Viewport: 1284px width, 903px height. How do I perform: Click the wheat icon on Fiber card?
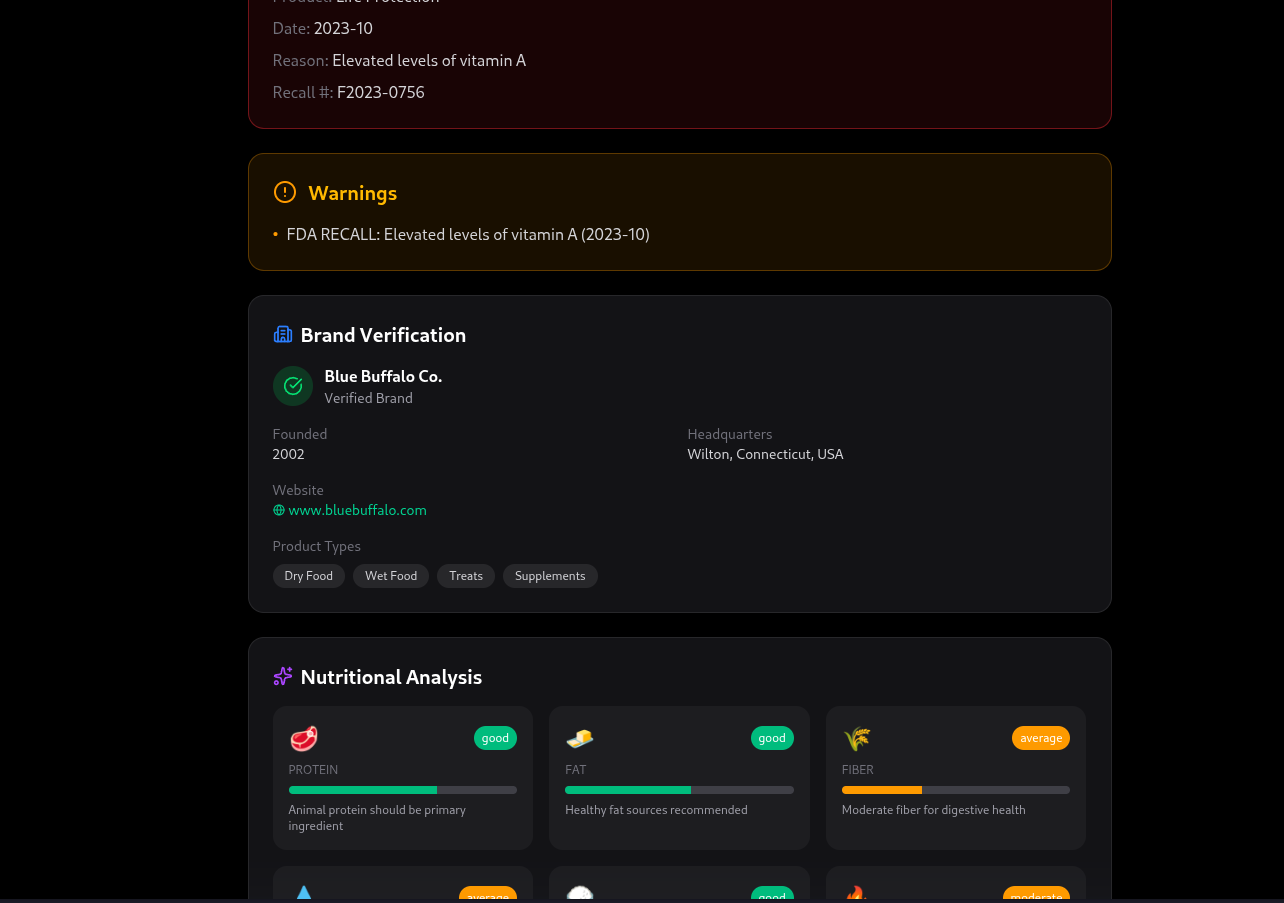[x=857, y=738]
